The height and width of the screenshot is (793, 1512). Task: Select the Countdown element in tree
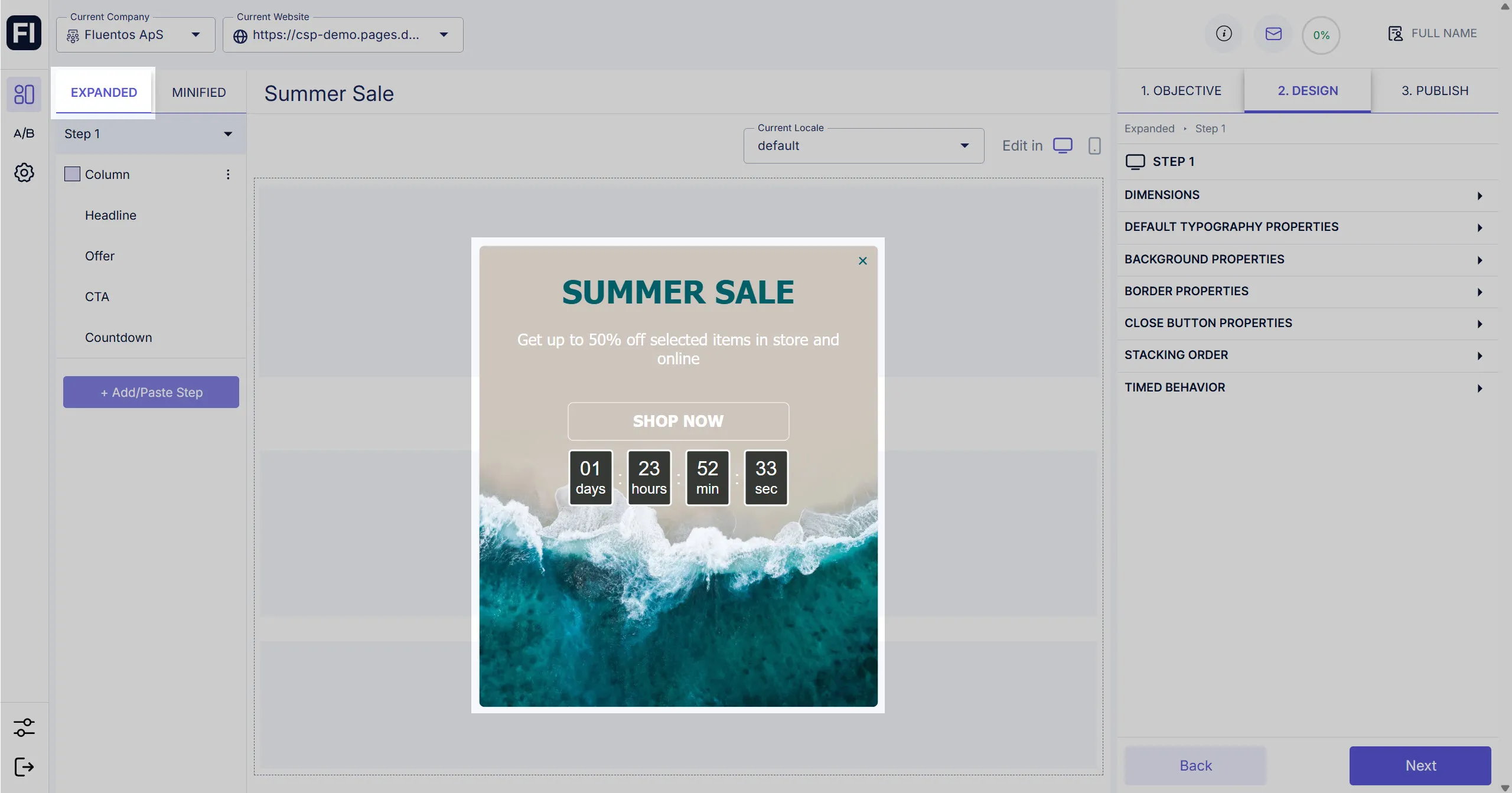coord(118,338)
